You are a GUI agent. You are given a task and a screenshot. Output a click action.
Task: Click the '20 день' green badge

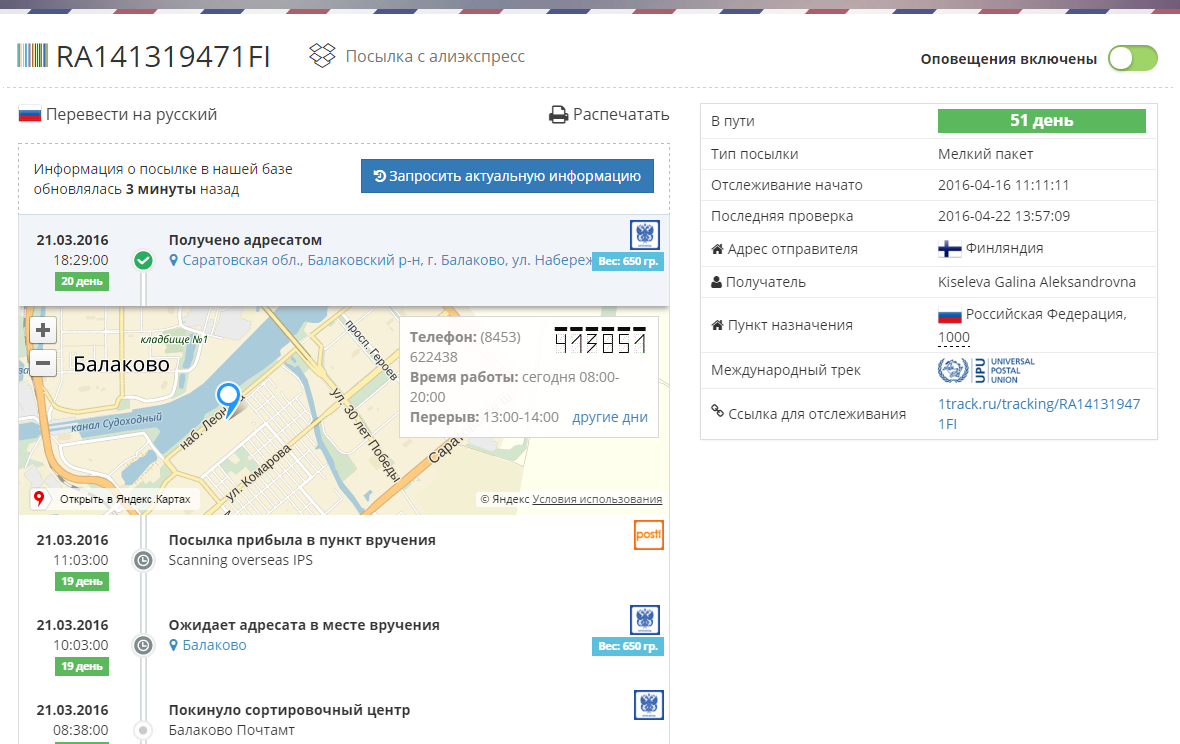82,281
